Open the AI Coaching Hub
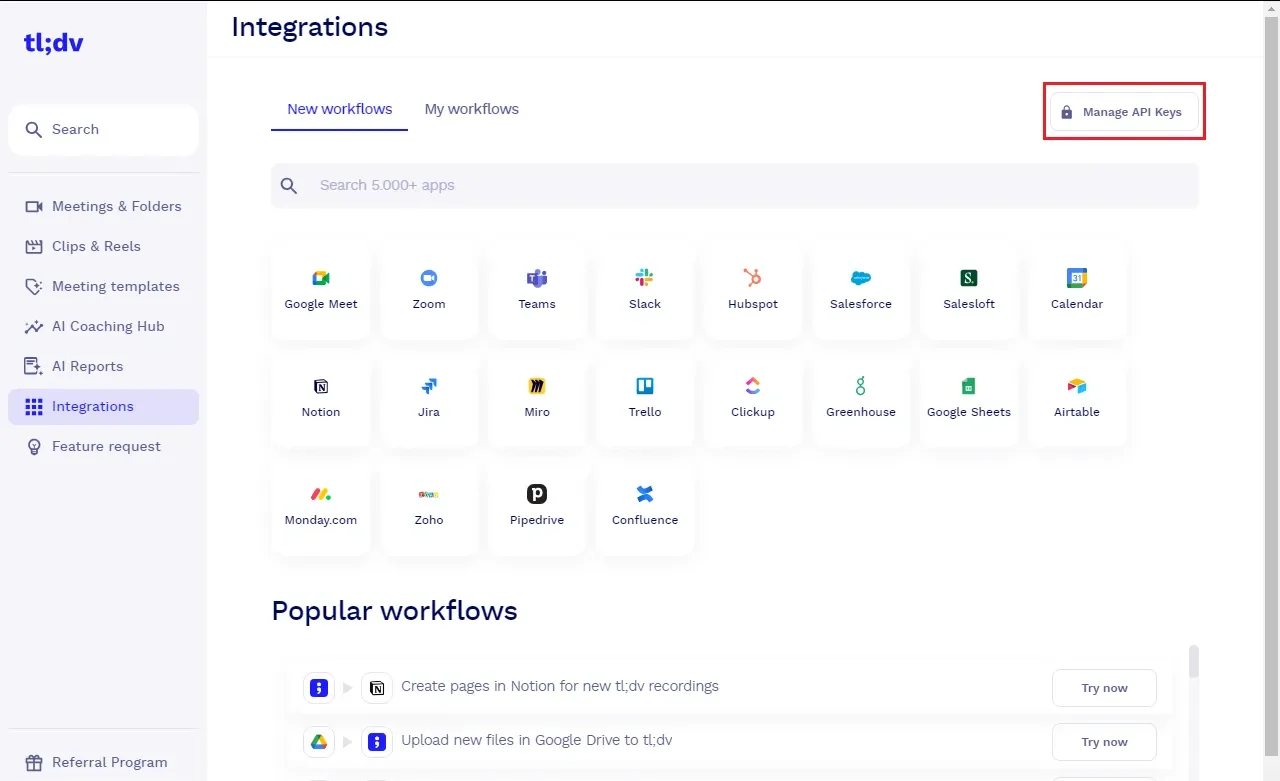This screenshot has height=781, width=1280. [104, 326]
